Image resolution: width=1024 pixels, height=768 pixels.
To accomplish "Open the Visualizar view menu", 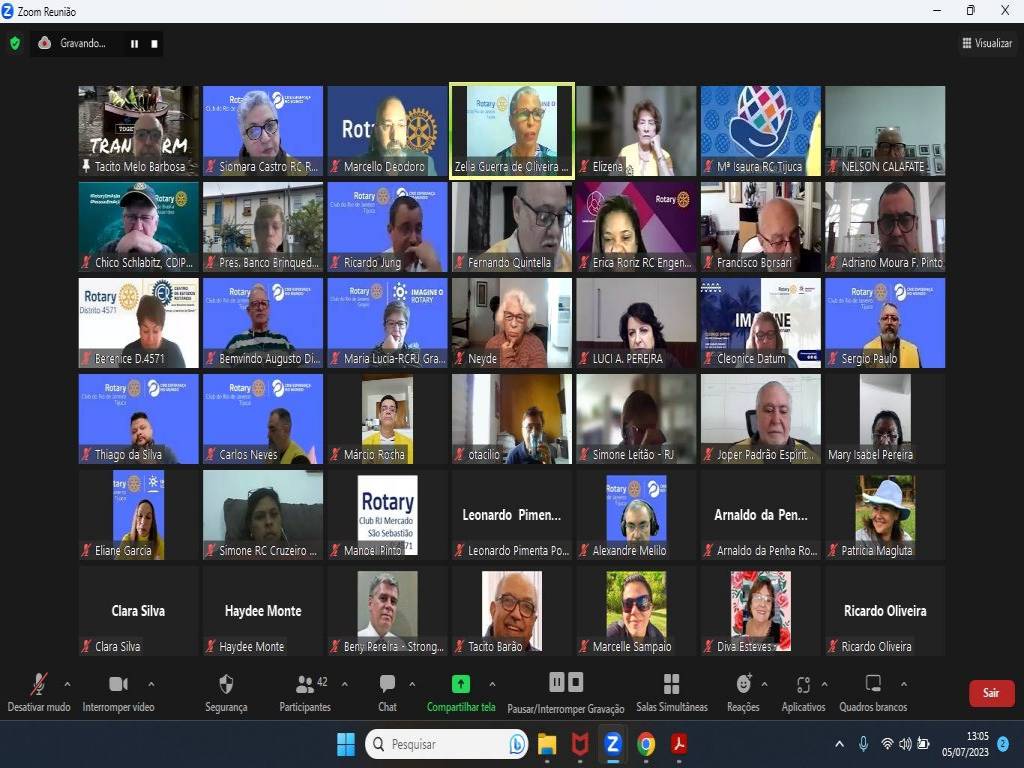I will coord(986,43).
